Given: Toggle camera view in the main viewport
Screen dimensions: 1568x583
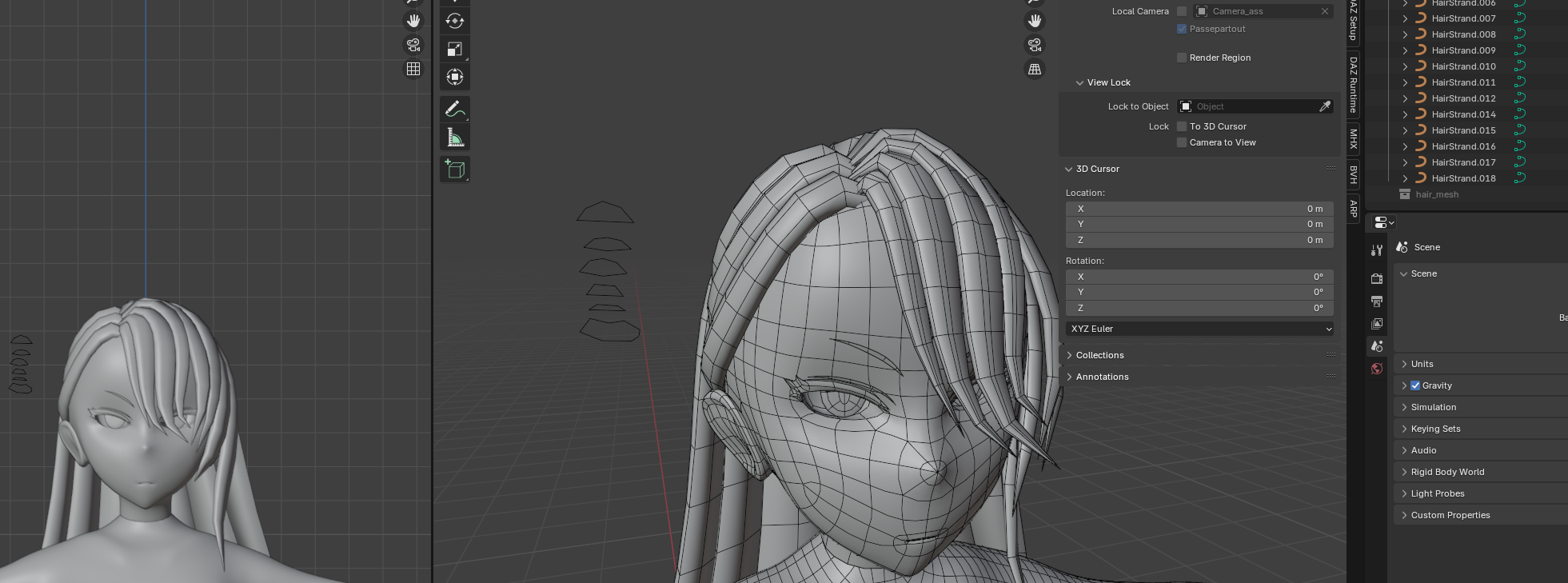Looking at the screenshot, I should [x=1035, y=45].
